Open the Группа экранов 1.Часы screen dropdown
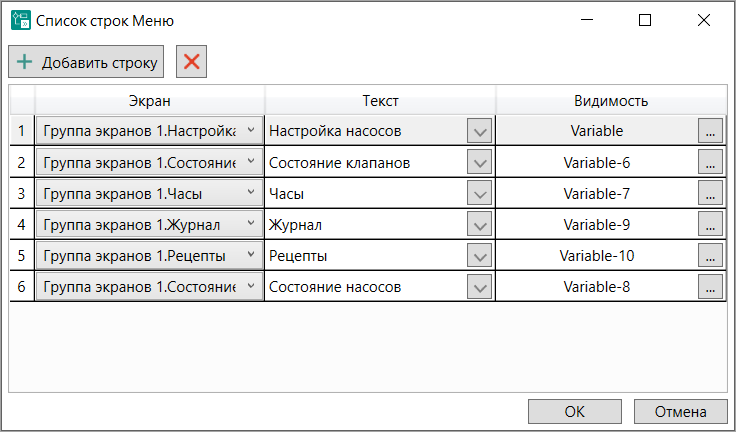Viewport: 736px width, 432px height. click(x=249, y=193)
